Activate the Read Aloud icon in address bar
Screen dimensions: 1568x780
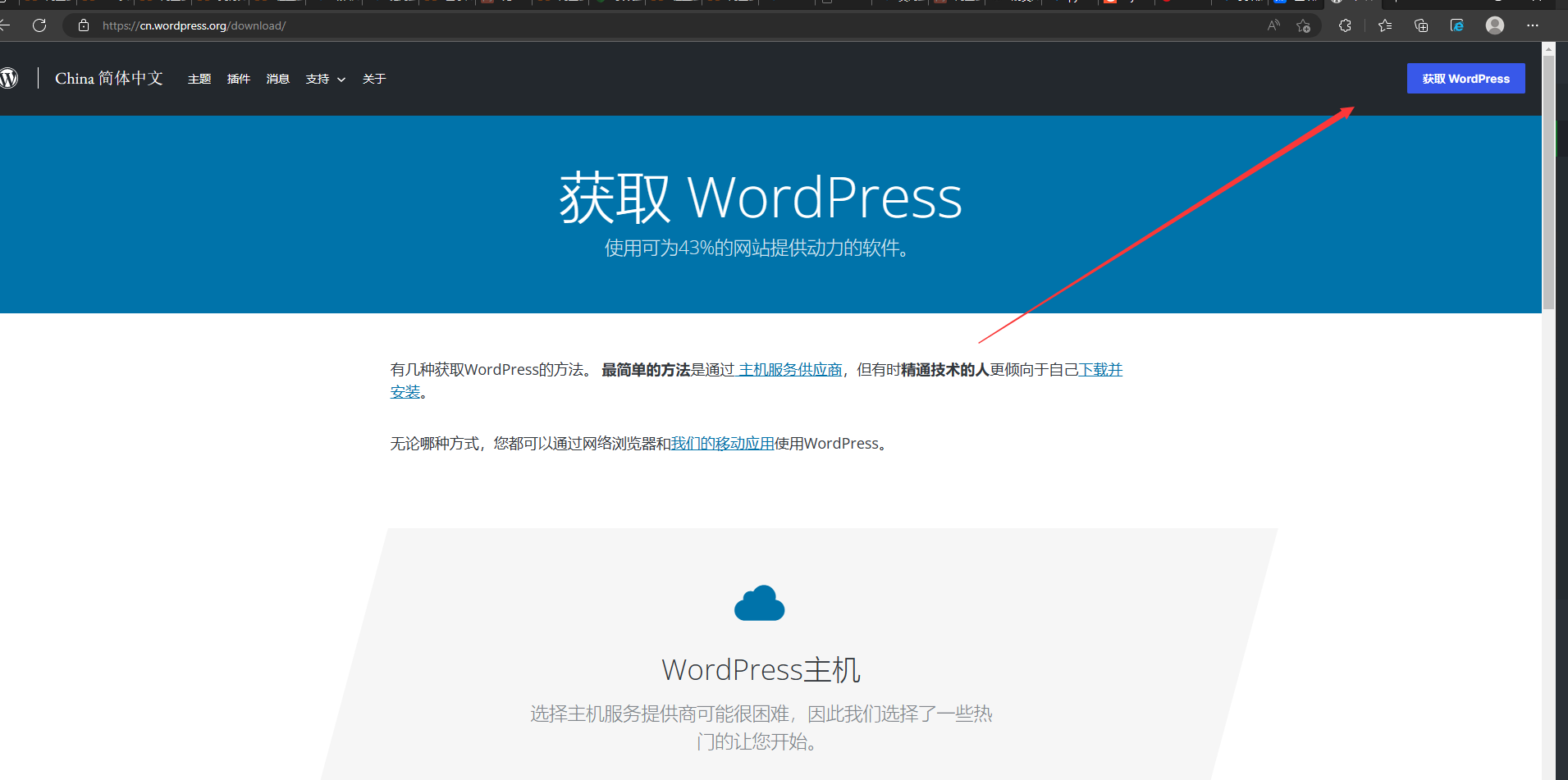1273,25
